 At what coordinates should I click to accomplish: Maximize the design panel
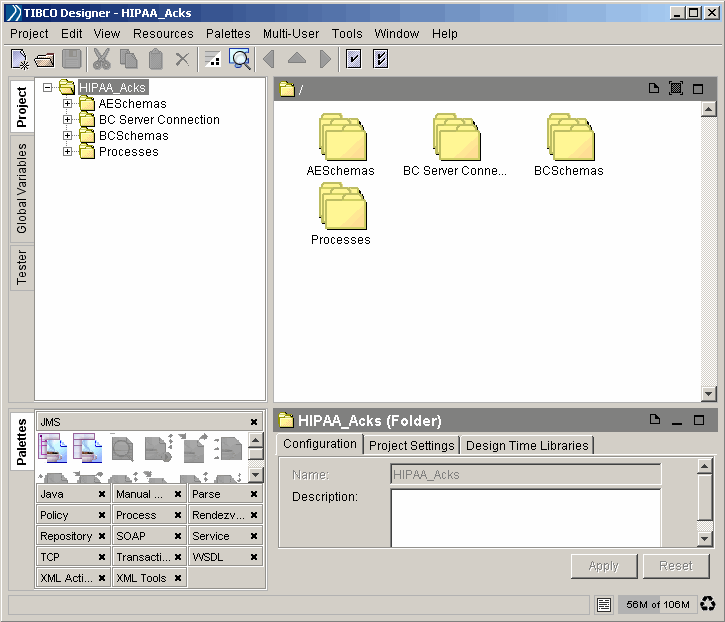pos(698,89)
